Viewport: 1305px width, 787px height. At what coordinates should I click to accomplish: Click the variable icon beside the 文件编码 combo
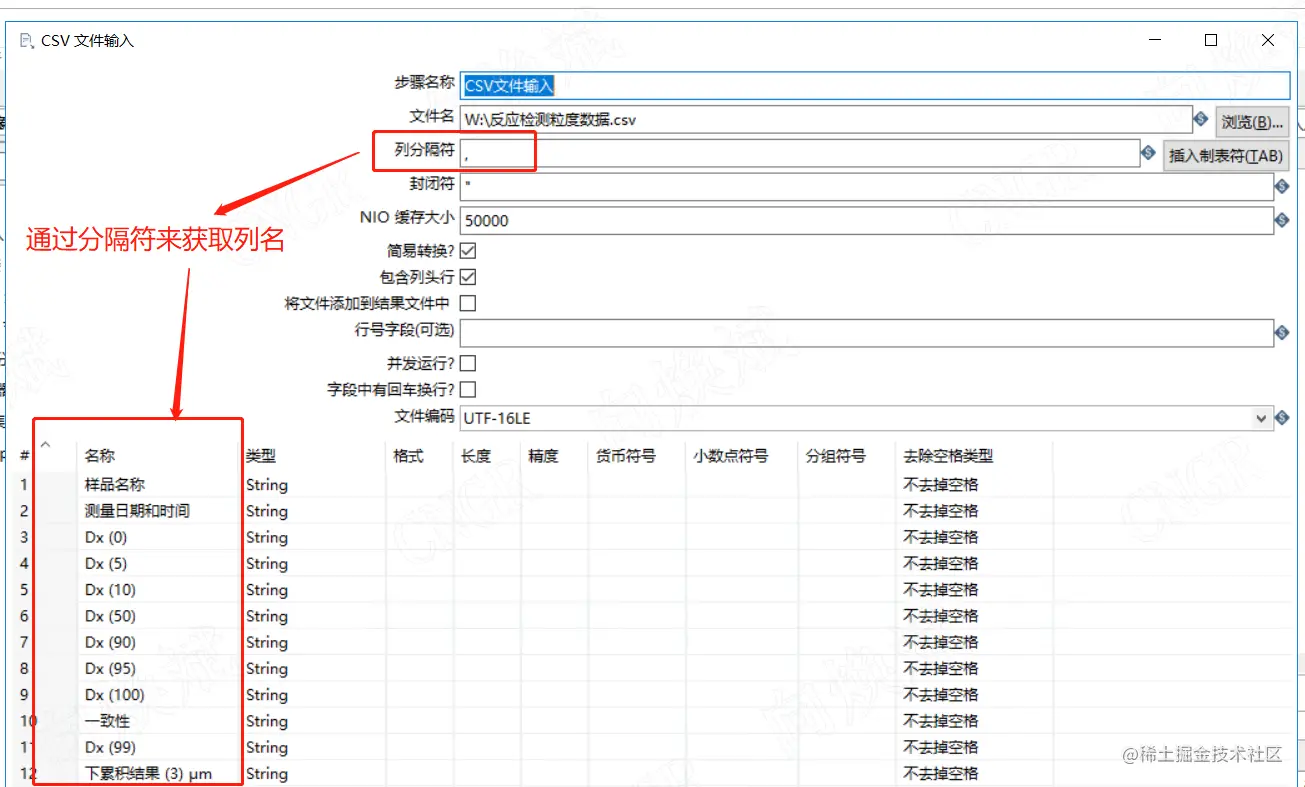click(1282, 417)
